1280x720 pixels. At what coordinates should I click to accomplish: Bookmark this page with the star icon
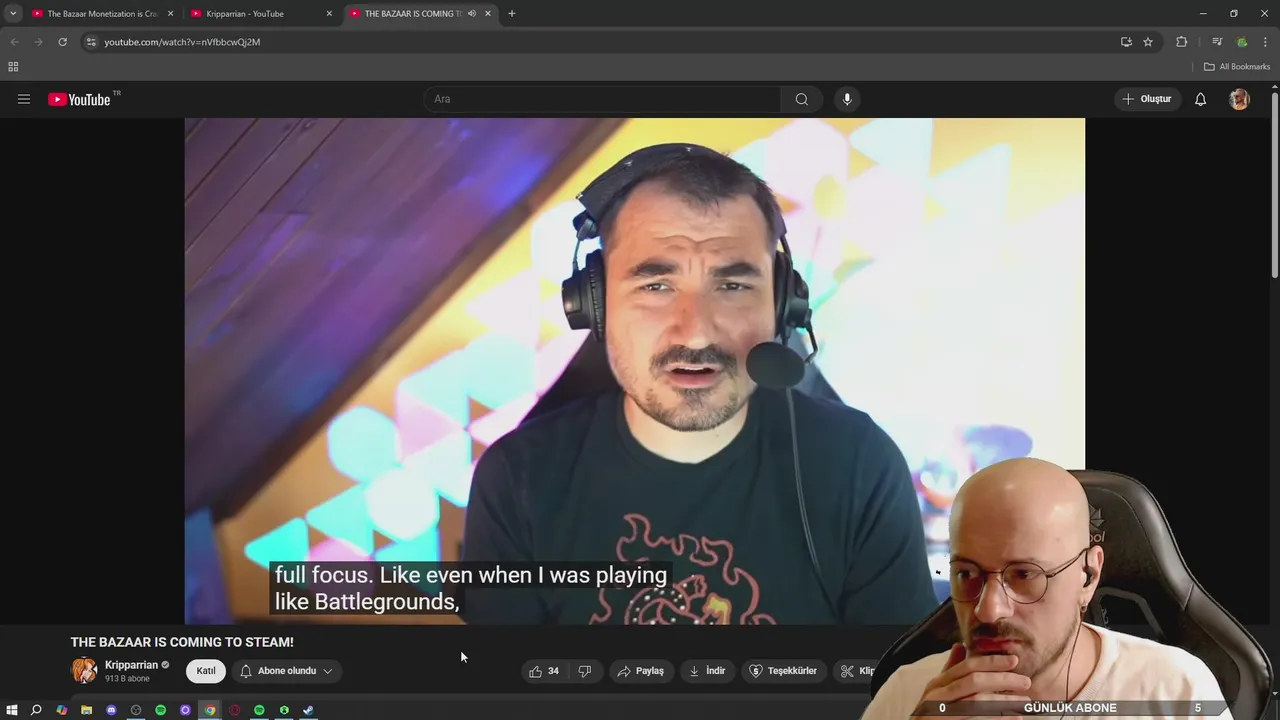1148,42
